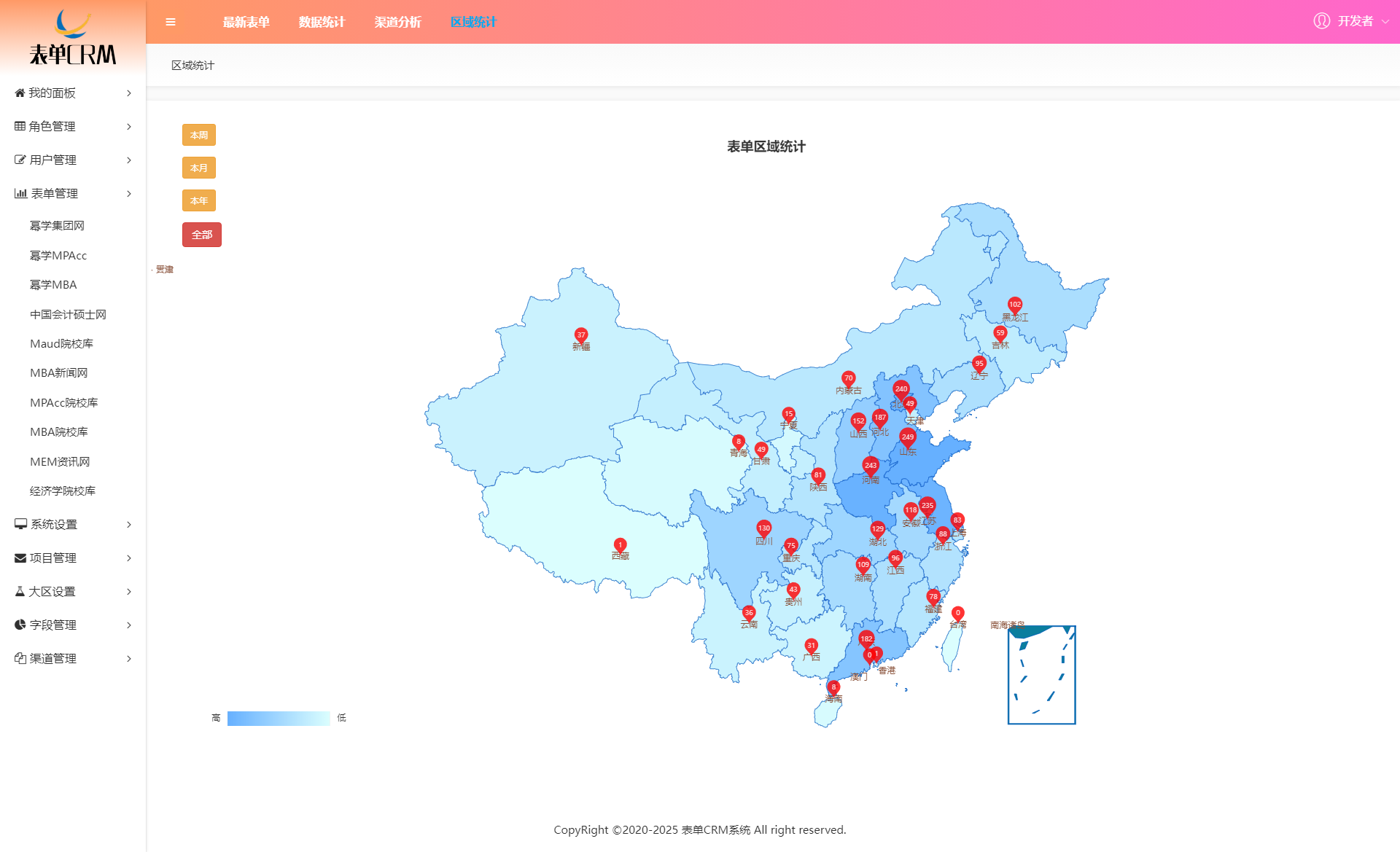
Task: Select the 本年 time filter button
Action: coord(198,201)
